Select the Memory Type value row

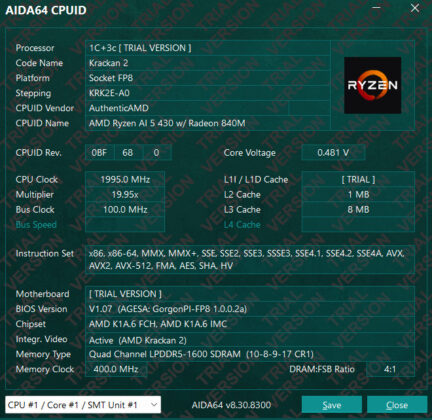click(250, 354)
